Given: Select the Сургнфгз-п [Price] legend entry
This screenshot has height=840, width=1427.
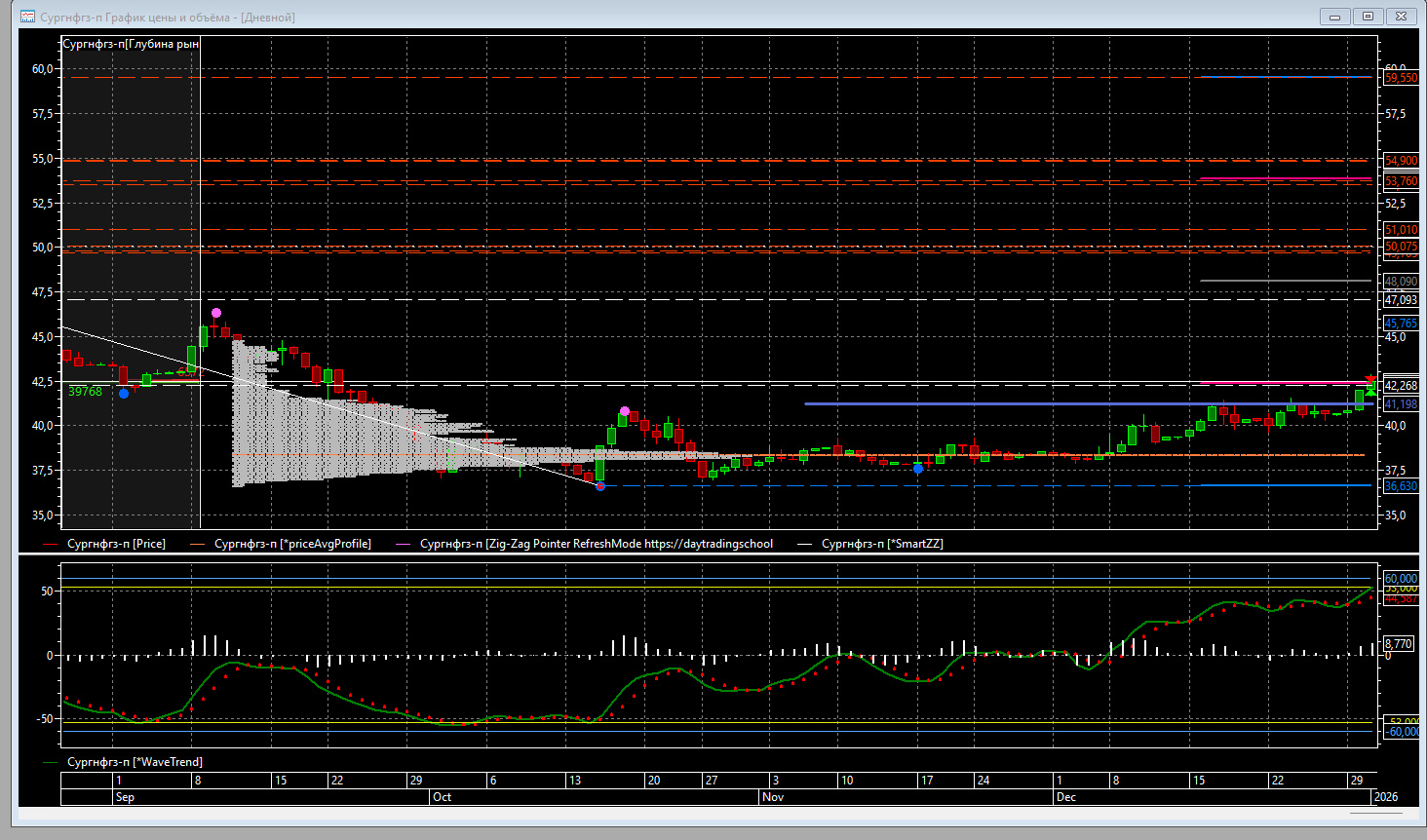Looking at the screenshot, I should click(116, 544).
